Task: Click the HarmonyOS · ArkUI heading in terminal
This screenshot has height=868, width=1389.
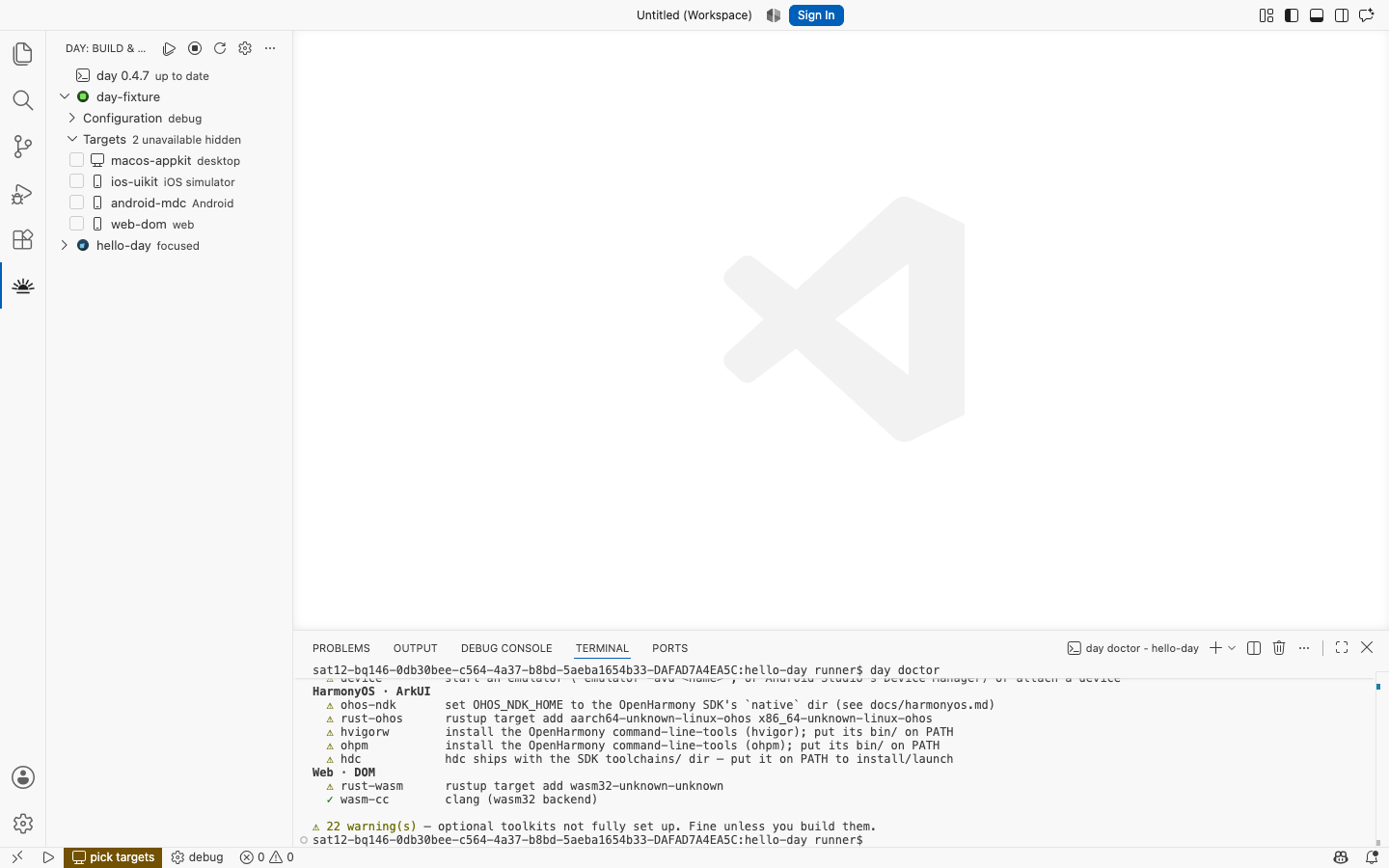Action: tap(371, 692)
